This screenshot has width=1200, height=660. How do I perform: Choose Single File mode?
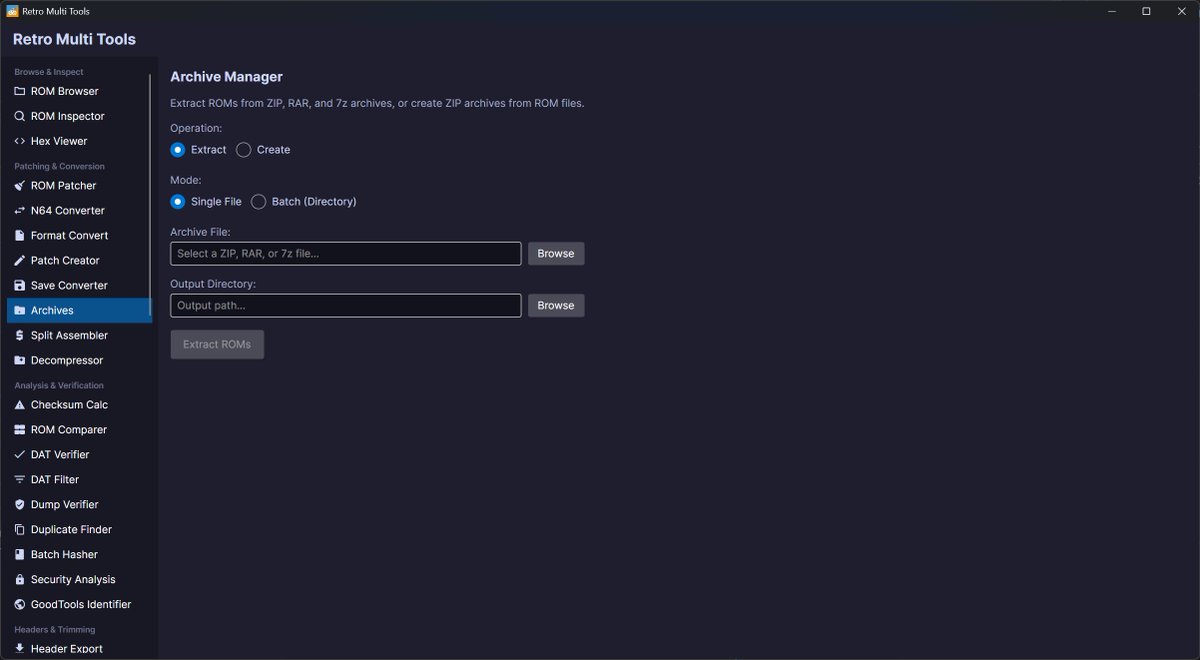pyautogui.click(x=178, y=201)
